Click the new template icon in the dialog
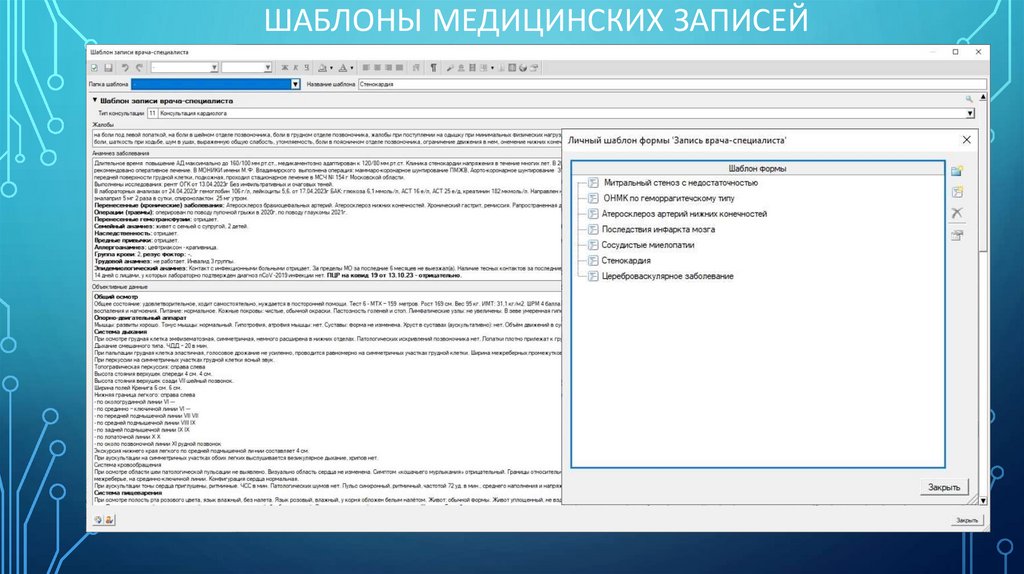Screen dimensions: 1024x574 point(957,192)
